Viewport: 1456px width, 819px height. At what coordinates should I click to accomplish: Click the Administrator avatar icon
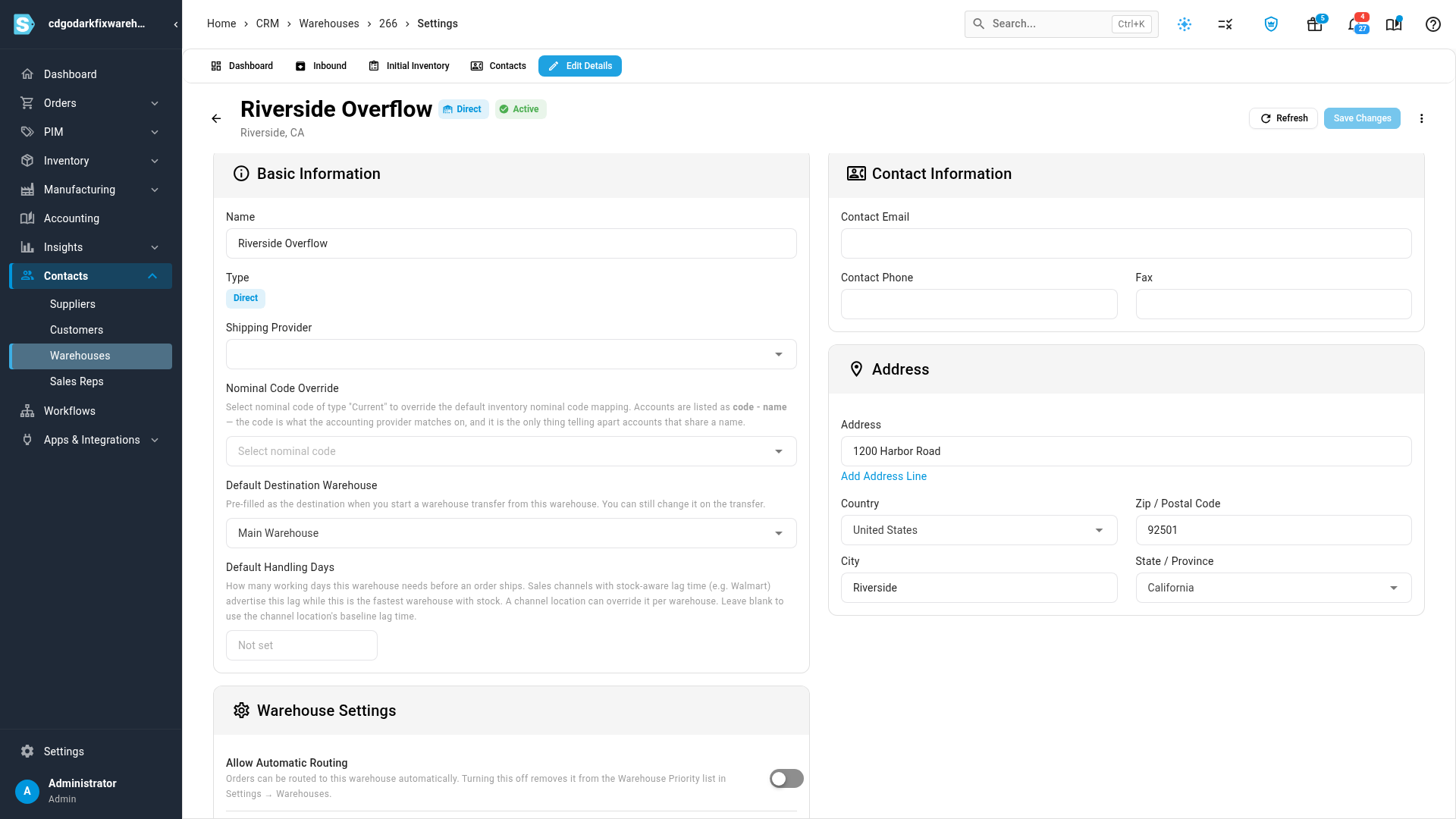coord(27,791)
